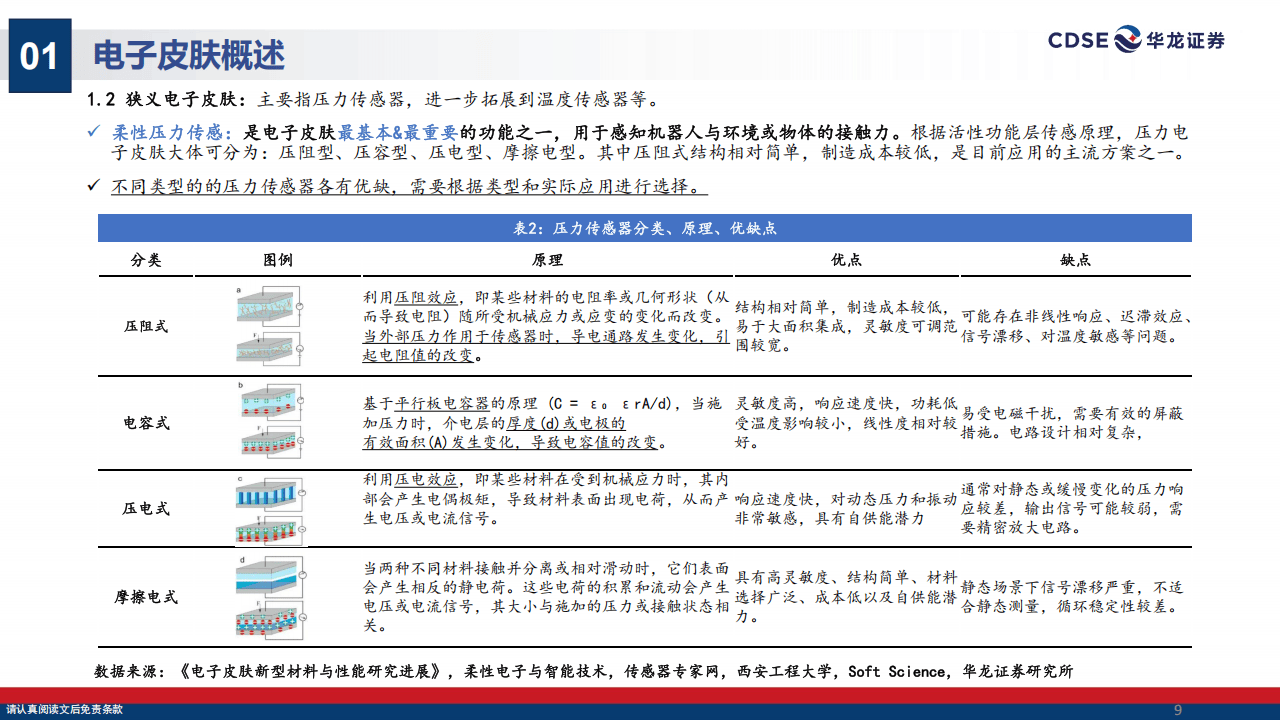Click the 原理 column header
The height and width of the screenshot is (720, 1280).
[x=547, y=260]
